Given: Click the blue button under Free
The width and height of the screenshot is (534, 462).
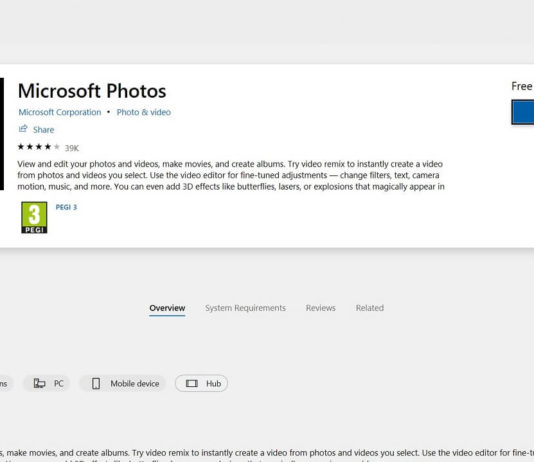Looking at the screenshot, I should [x=523, y=112].
